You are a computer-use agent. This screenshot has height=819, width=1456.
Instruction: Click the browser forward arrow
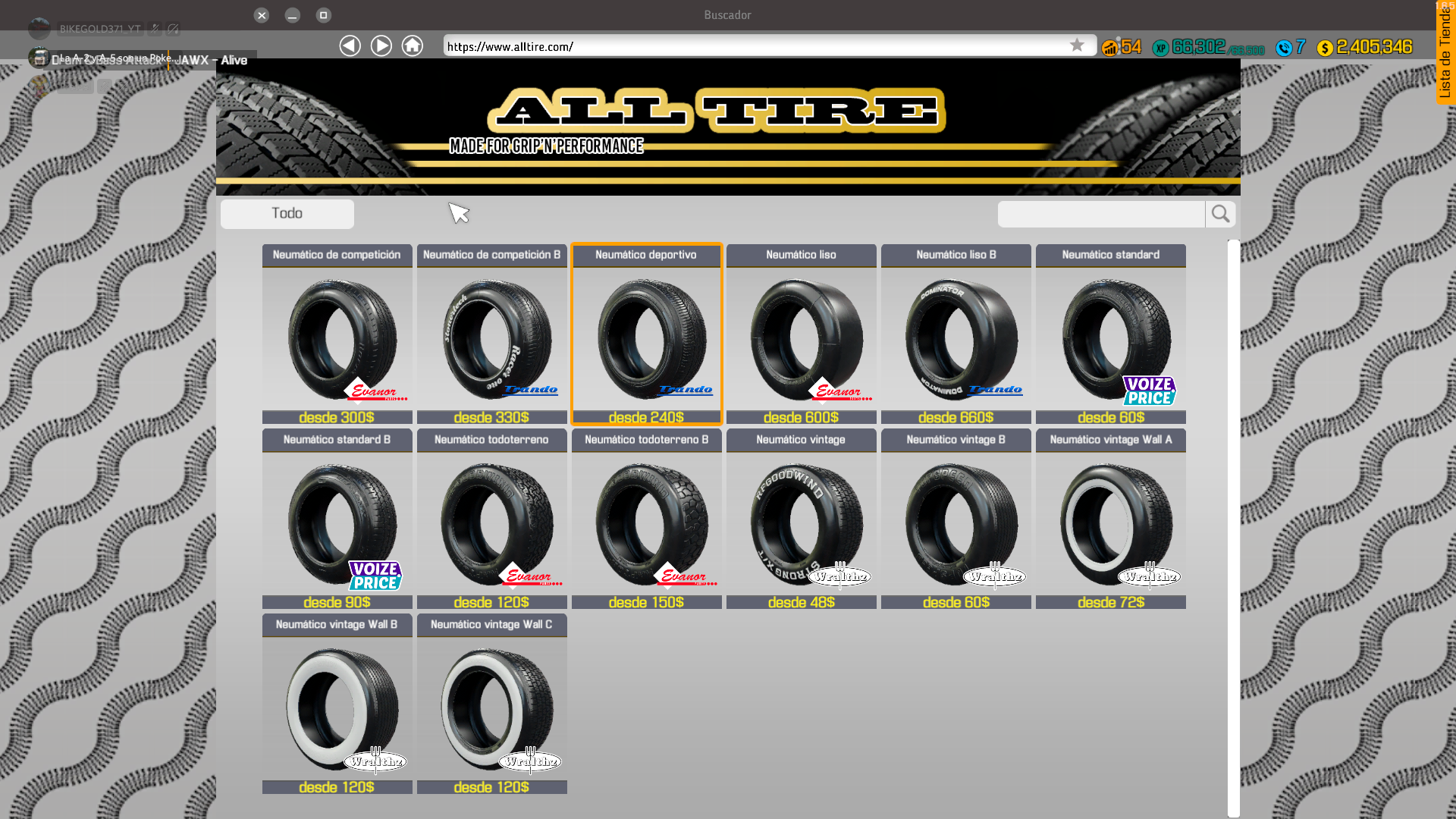coord(381,45)
